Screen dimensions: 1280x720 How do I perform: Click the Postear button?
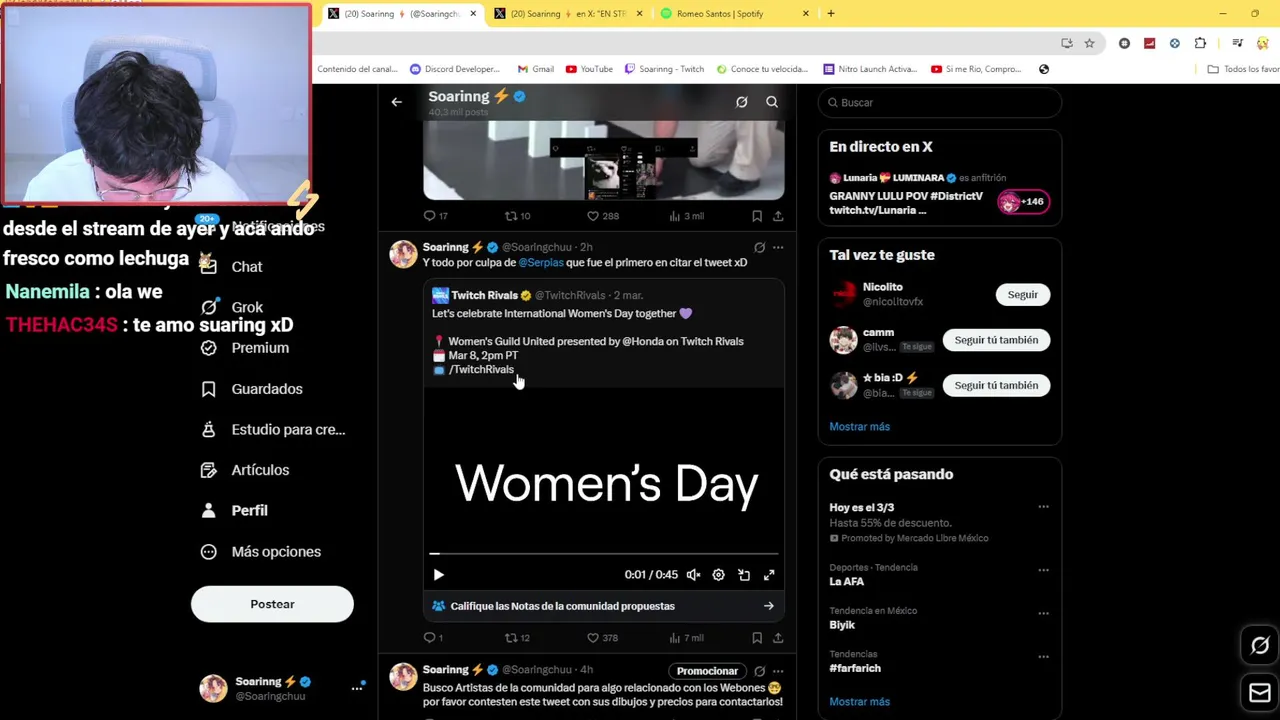click(x=272, y=604)
